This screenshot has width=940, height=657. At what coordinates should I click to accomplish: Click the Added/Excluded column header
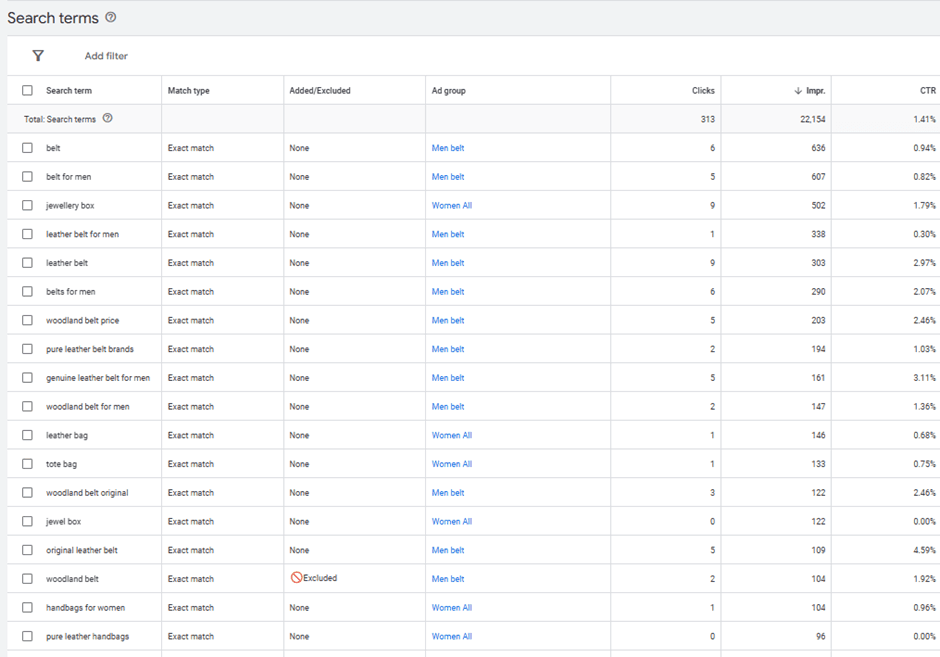click(x=320, y=91)
